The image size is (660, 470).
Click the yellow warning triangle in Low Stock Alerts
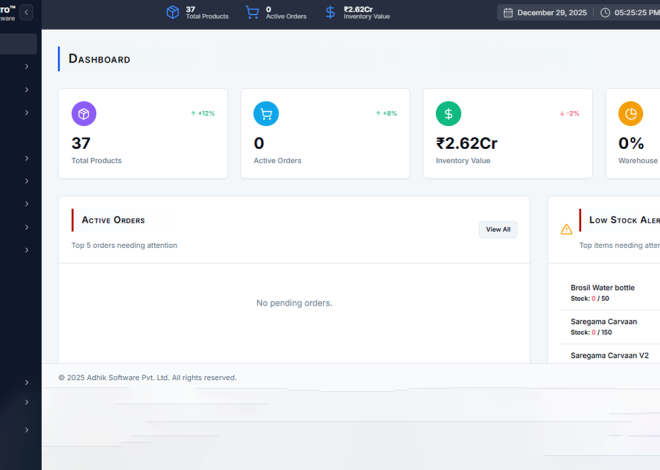(x=567, y=229)
